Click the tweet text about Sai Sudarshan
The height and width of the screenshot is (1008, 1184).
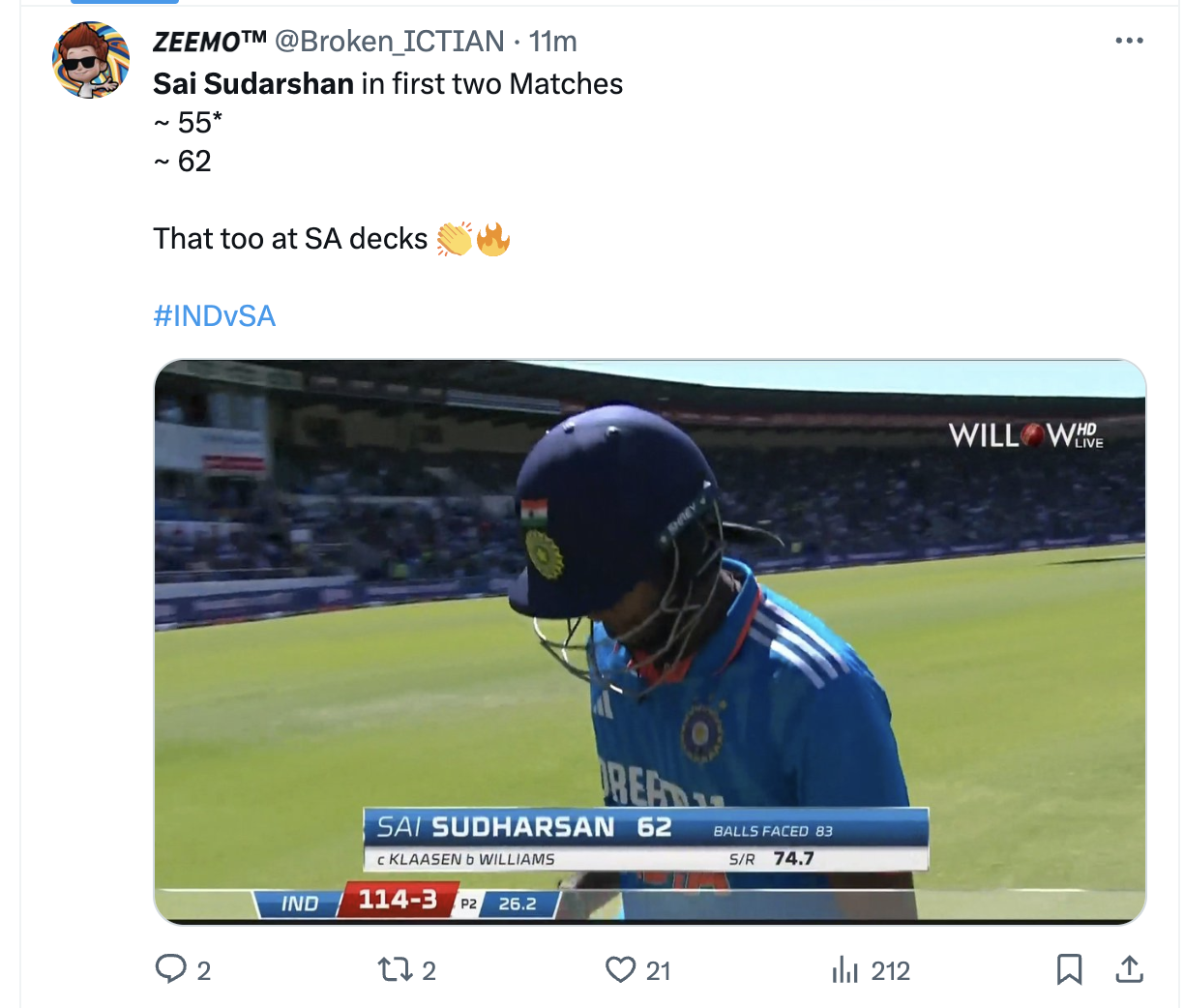pyautogui.click(x=388, y=84)
